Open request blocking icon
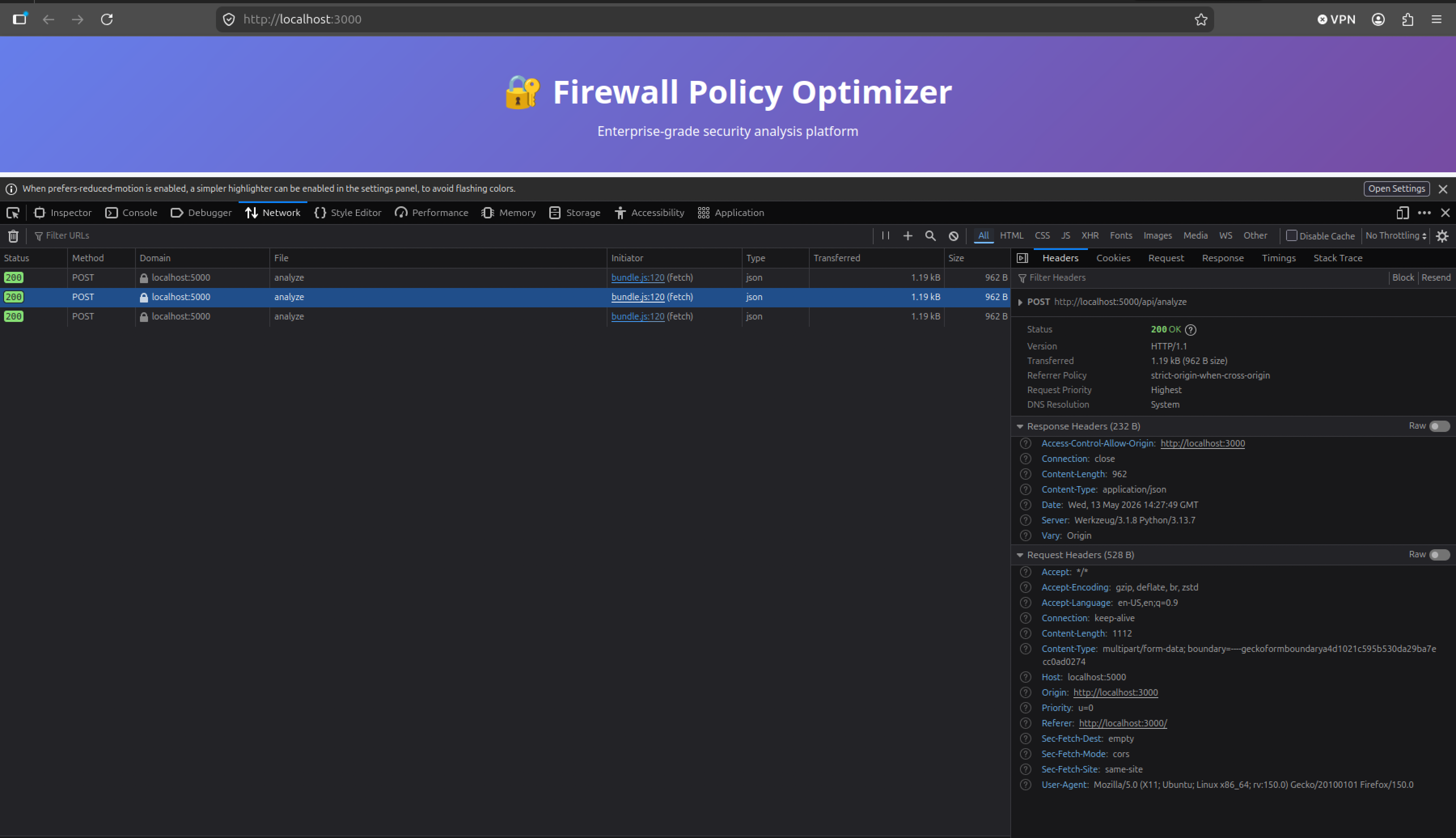The height and width of the screenshot is (838, 1456). pyautogui.click(x=954, y=236)
